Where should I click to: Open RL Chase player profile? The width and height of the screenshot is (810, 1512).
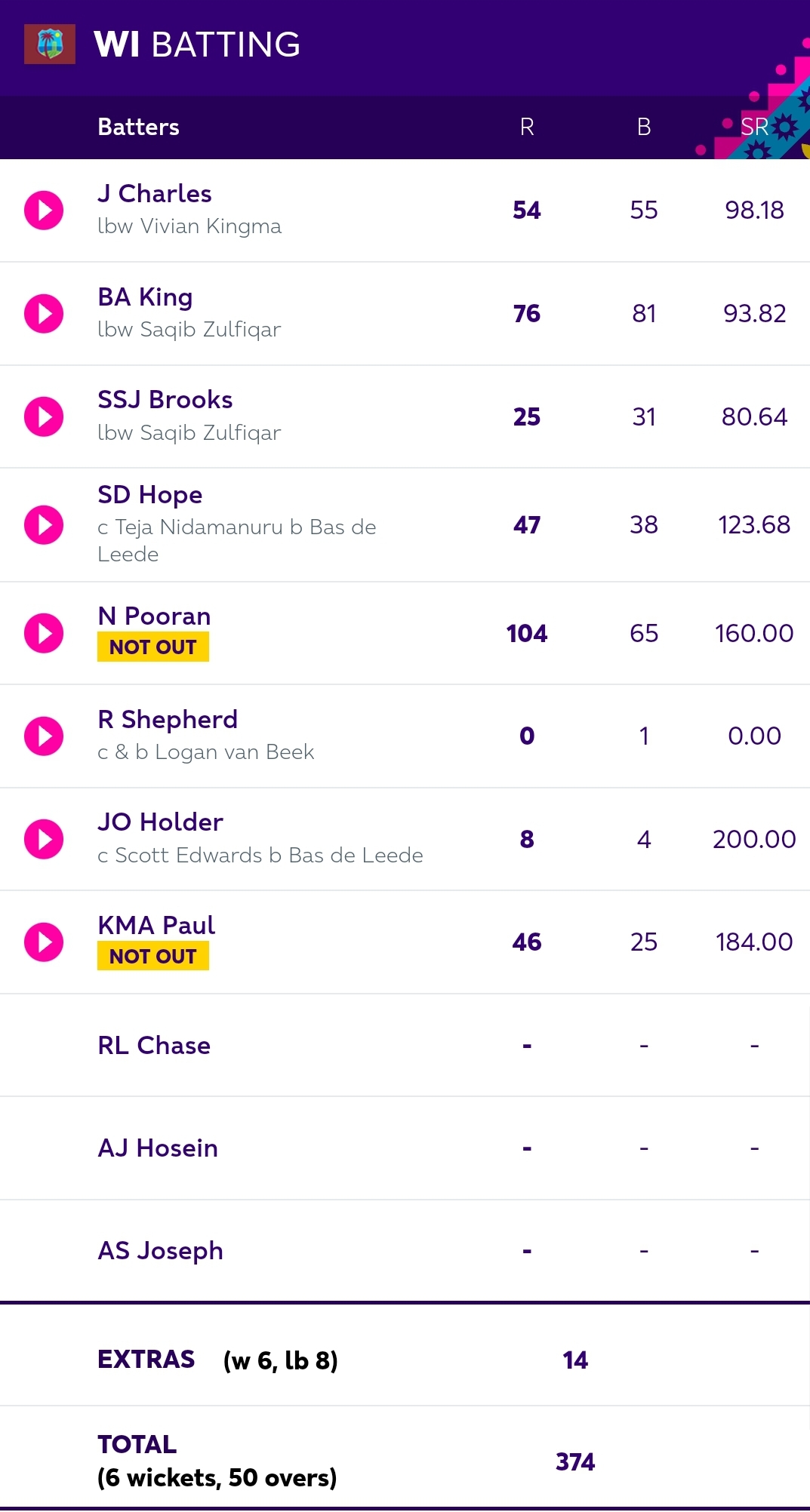(154, 1045)
